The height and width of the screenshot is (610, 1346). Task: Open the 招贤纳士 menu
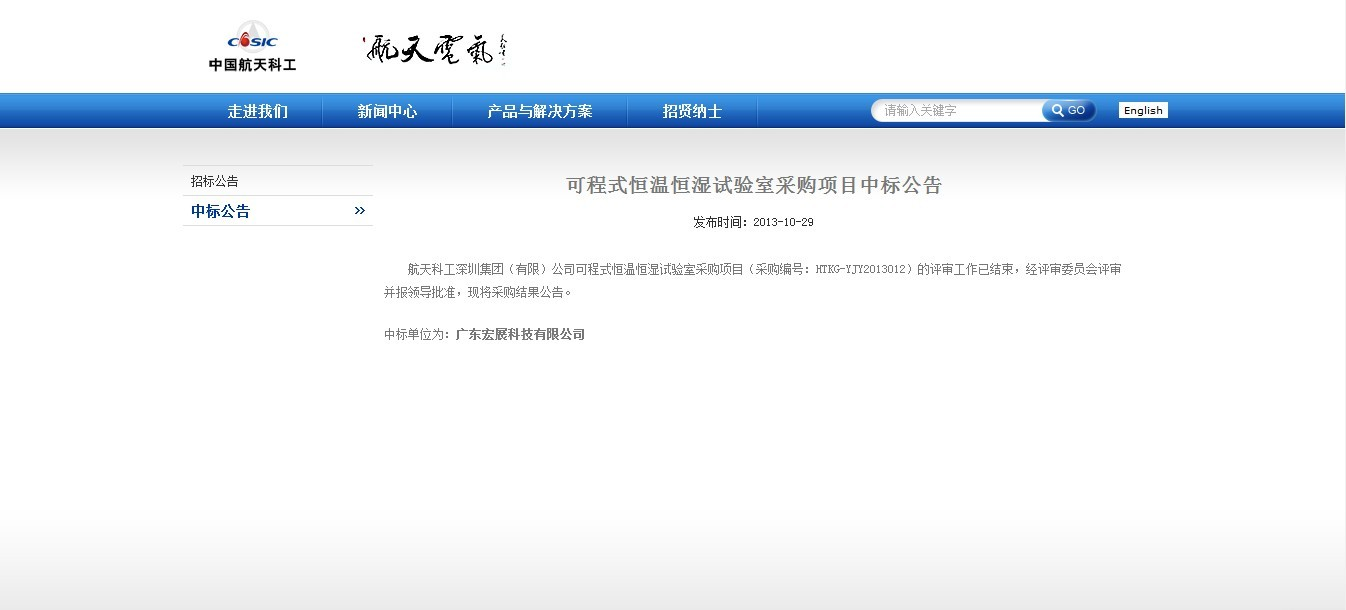point(692,111)
